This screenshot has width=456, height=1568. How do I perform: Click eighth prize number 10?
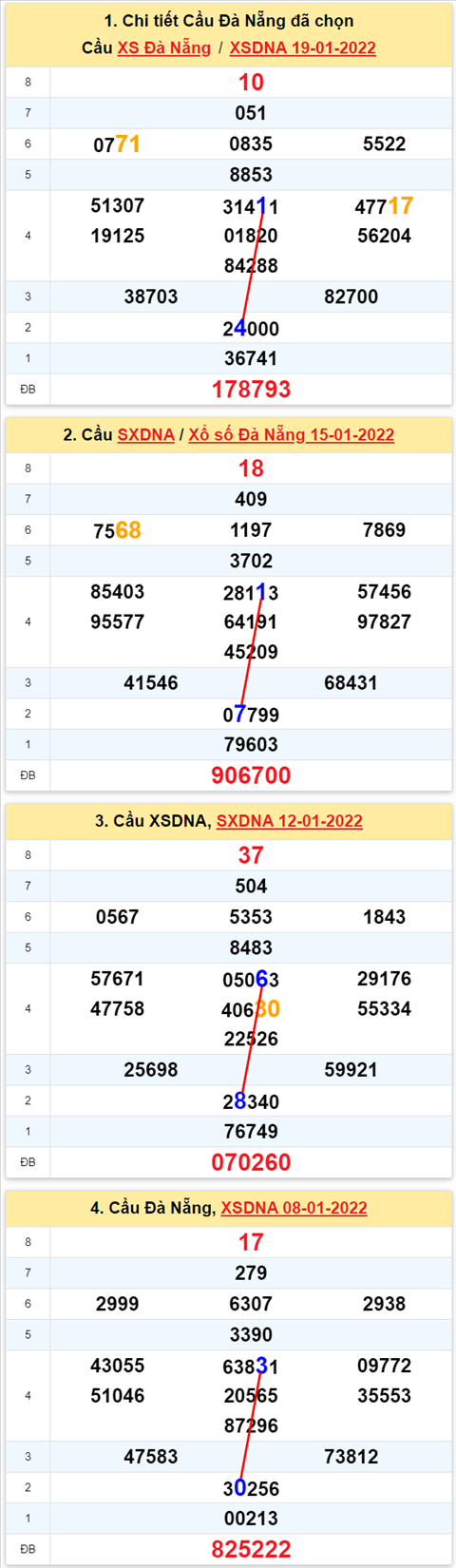(x=251, y=82)
